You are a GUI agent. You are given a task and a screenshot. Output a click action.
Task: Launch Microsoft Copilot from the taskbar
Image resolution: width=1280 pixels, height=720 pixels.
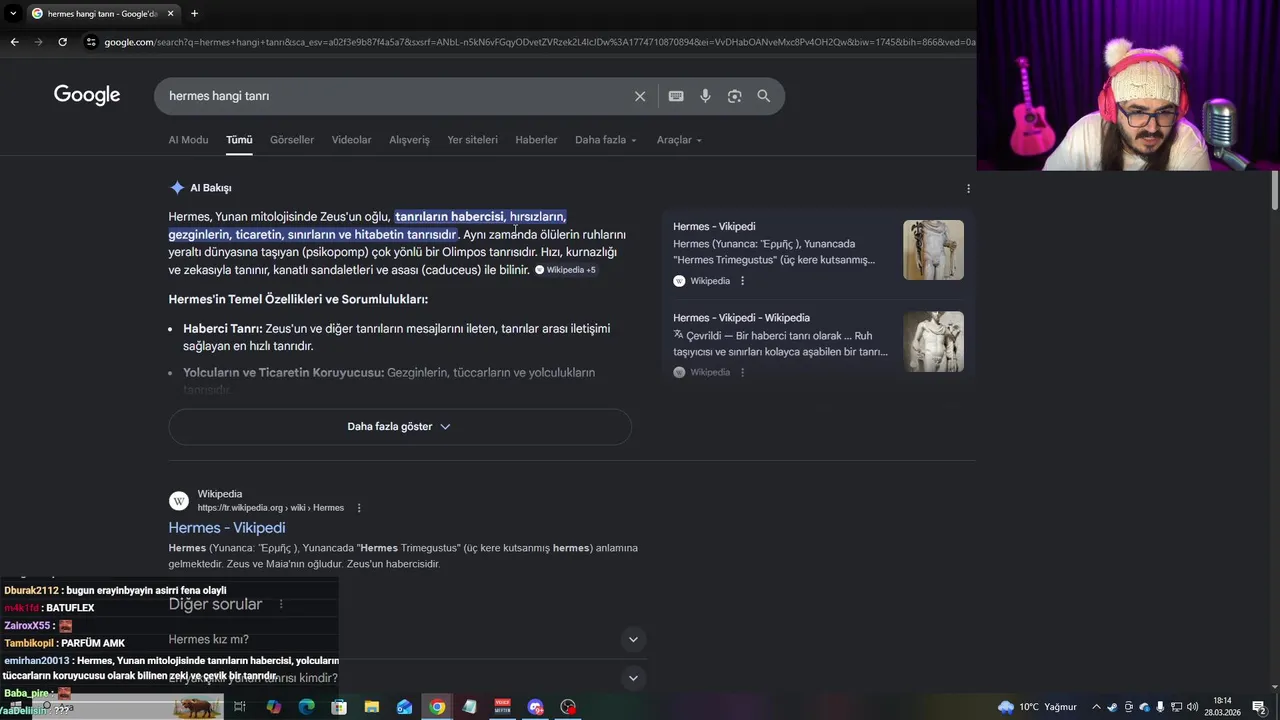coord(274,707)
